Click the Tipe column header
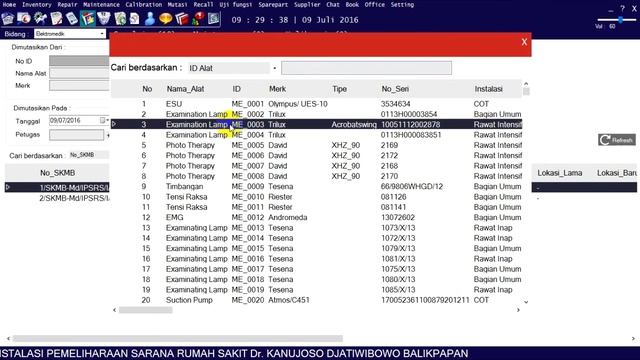 pyautogui.click(x=339, y=89)
